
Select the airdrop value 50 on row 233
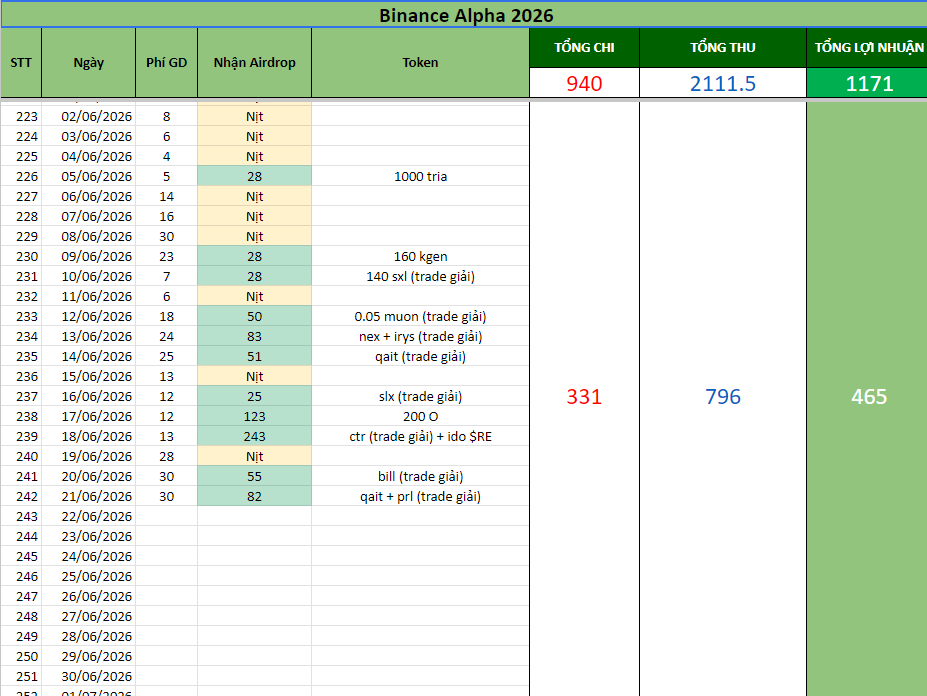coord(255,316)
